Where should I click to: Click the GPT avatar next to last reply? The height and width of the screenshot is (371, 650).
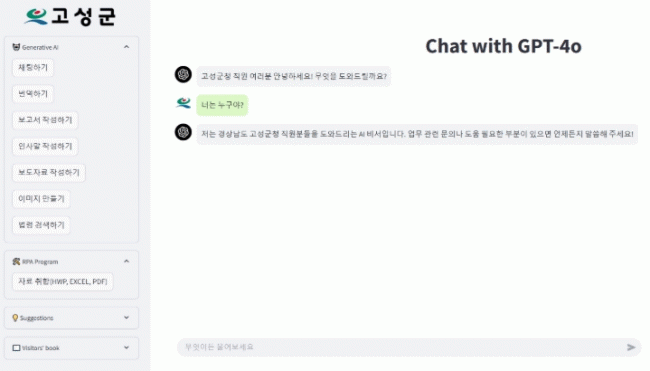pyautogui.click(x=183, y=132)
